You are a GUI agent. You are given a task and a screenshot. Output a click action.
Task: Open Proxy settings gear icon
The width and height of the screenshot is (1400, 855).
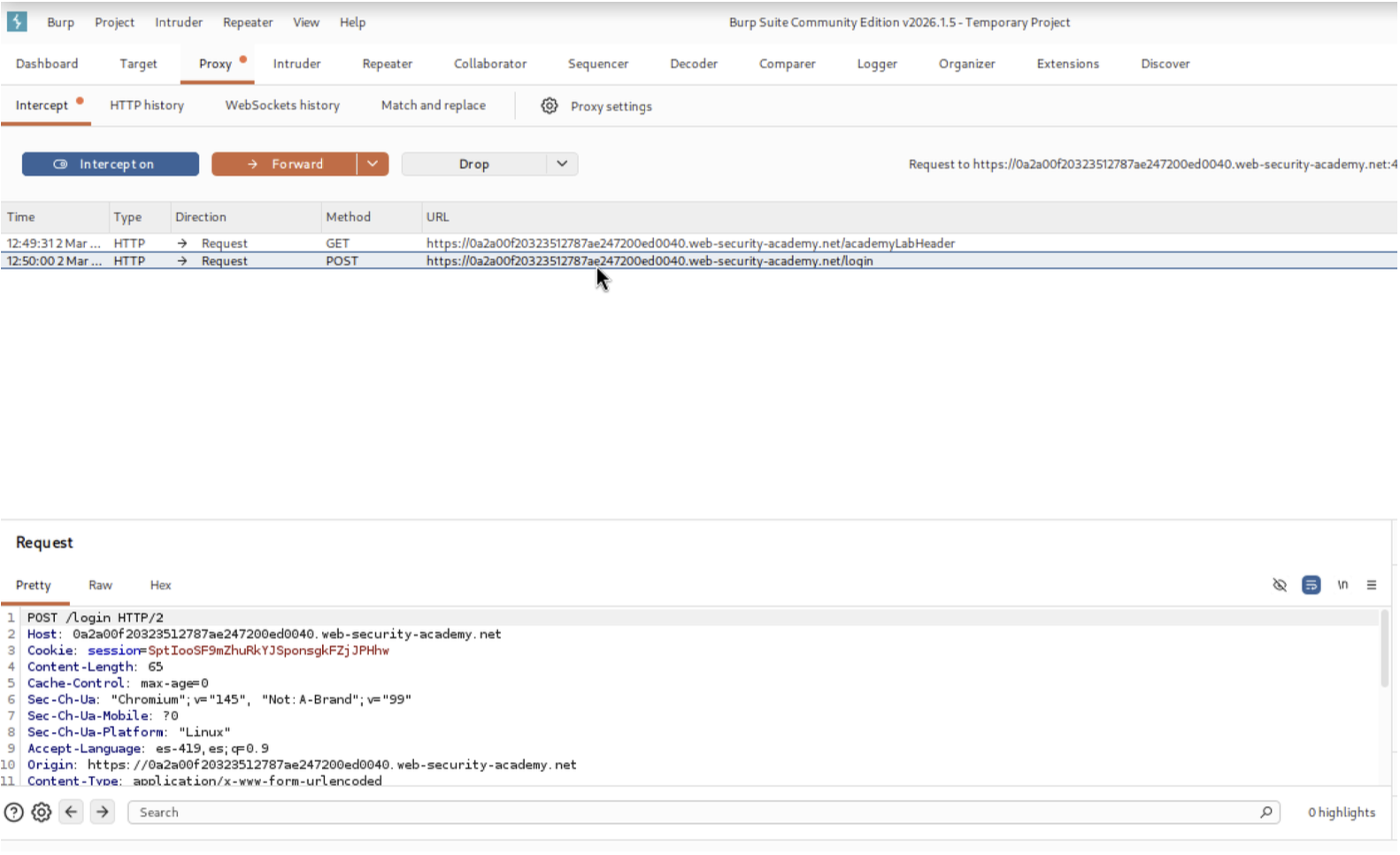pos(550,106)
